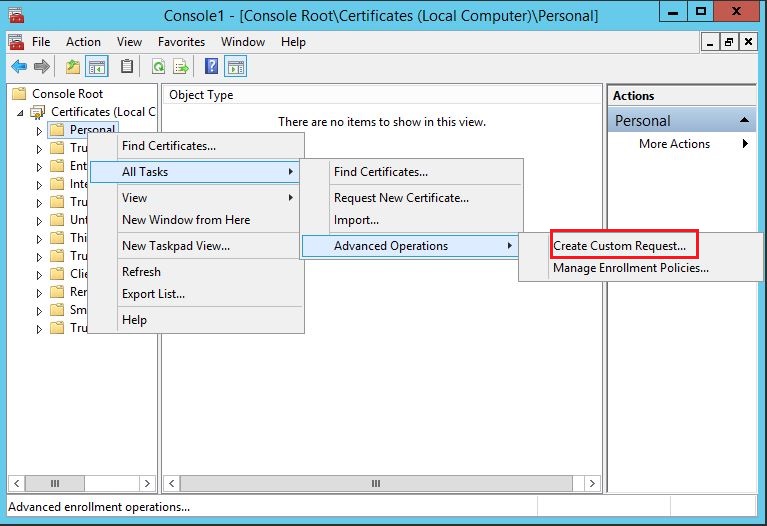Click New Taskpad View in context menu
Screen dimensions: 767x526
click(x=175, y=246)
